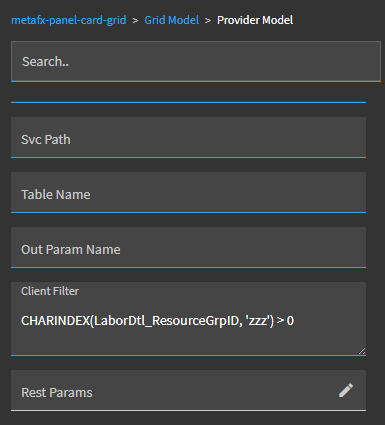Place cursor on 'zzz' in the filter expression

tap(257, 321)
